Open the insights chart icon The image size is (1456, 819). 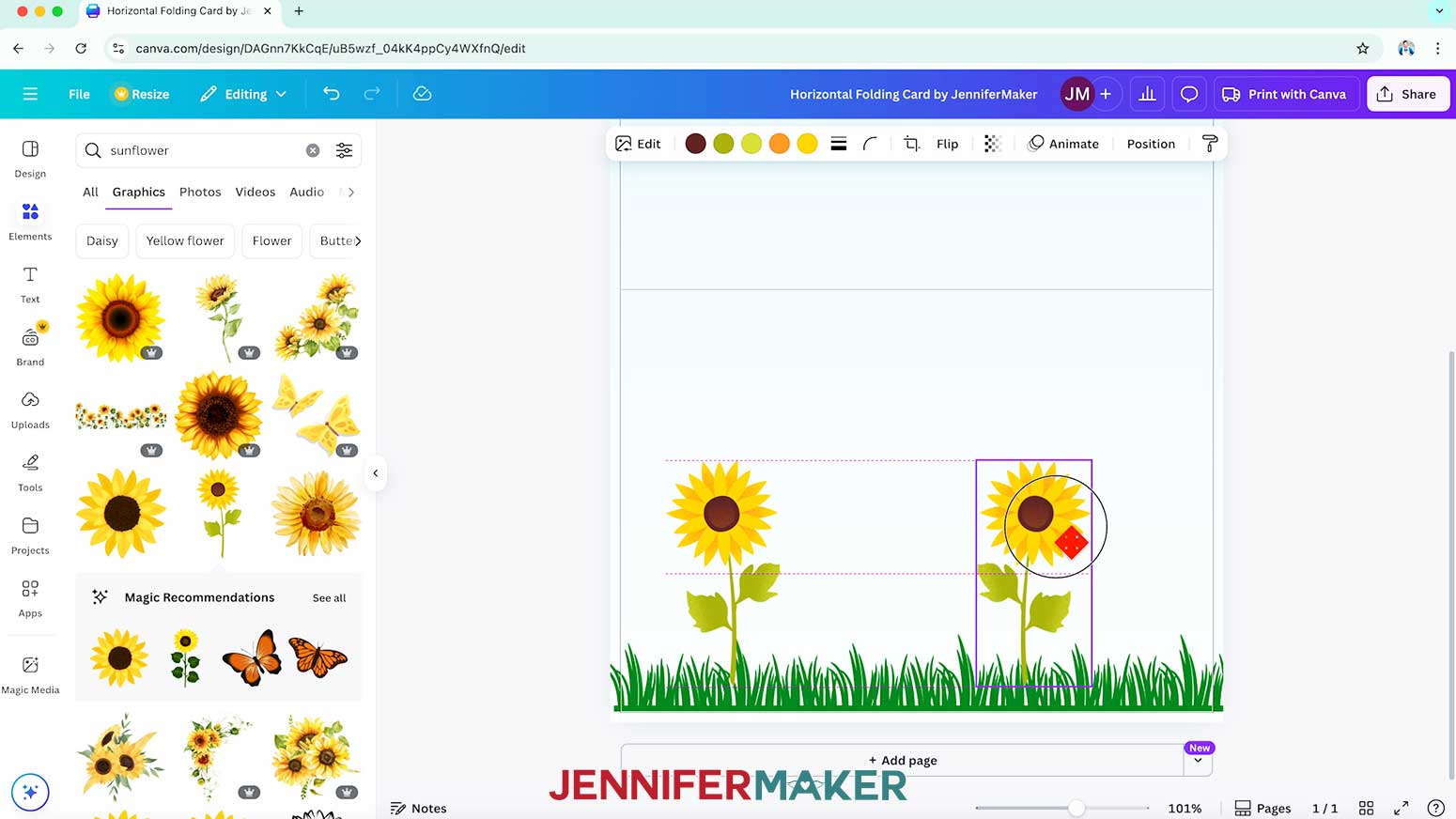pos(1147,94)
